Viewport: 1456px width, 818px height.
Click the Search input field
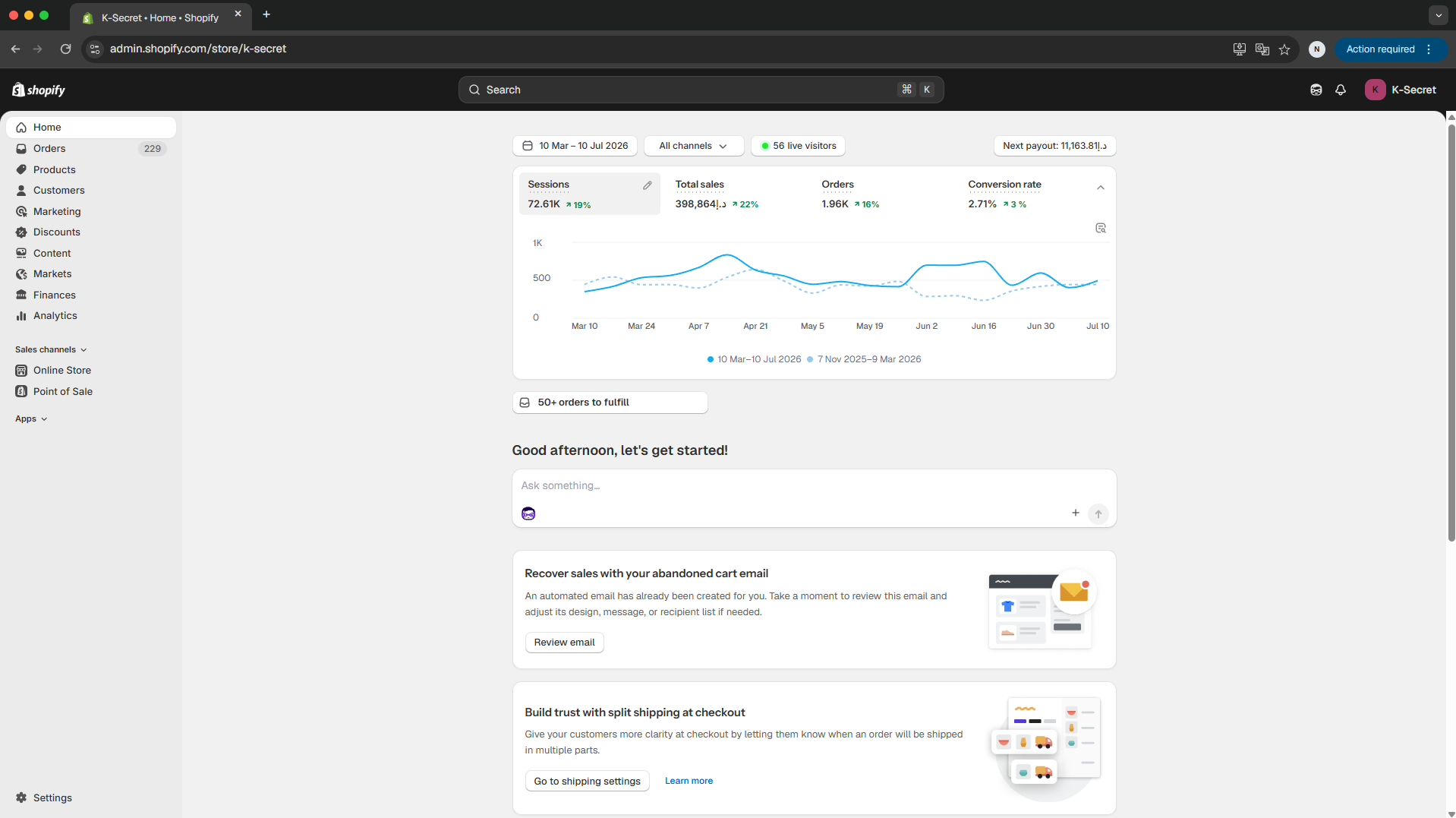(701, 90)
